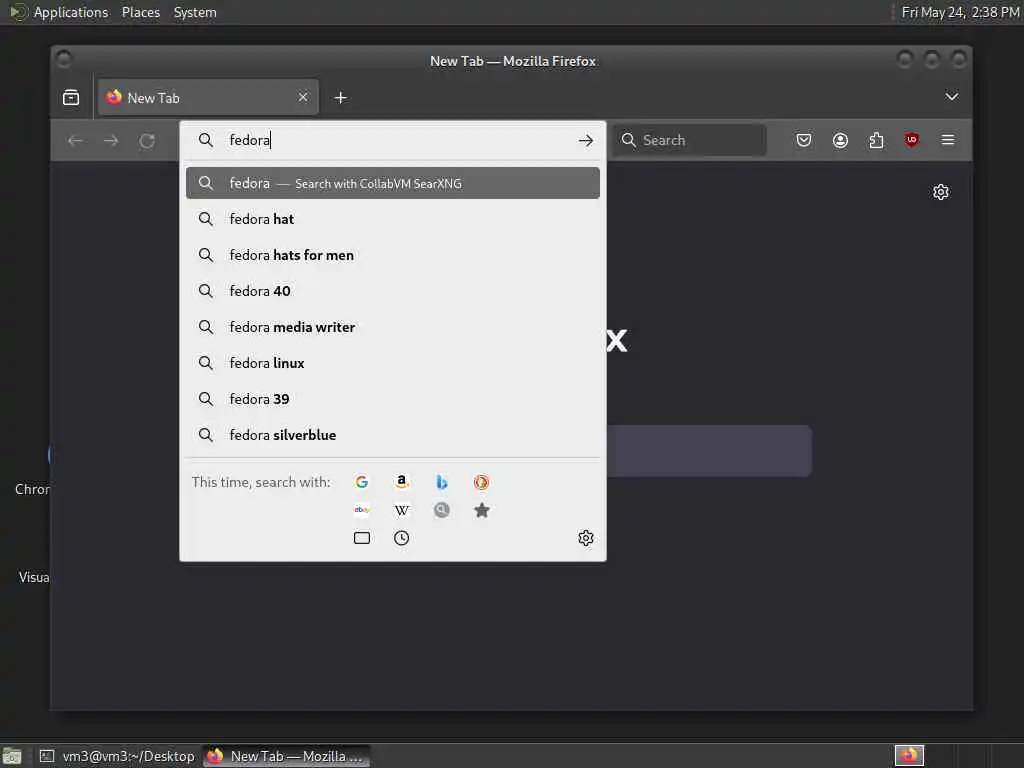Image resolution: width=1024 pixels, height=768 pixels.
Task: Search bookmarks via the star icon
Action: pyautogui.click(x=481, y=510)
